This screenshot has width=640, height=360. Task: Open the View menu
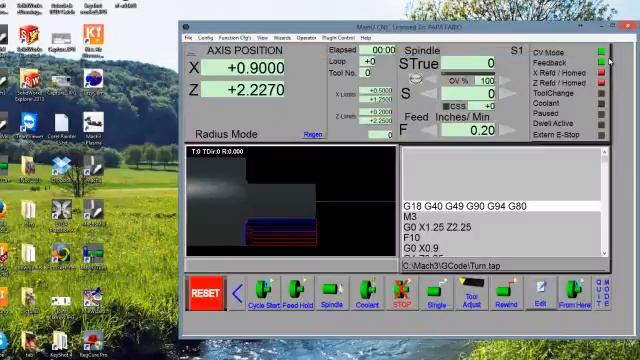[x=262, y=38]
